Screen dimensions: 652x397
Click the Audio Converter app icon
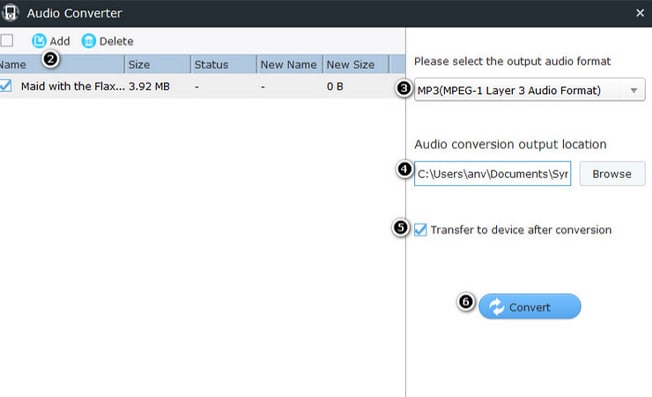point(10,12)
